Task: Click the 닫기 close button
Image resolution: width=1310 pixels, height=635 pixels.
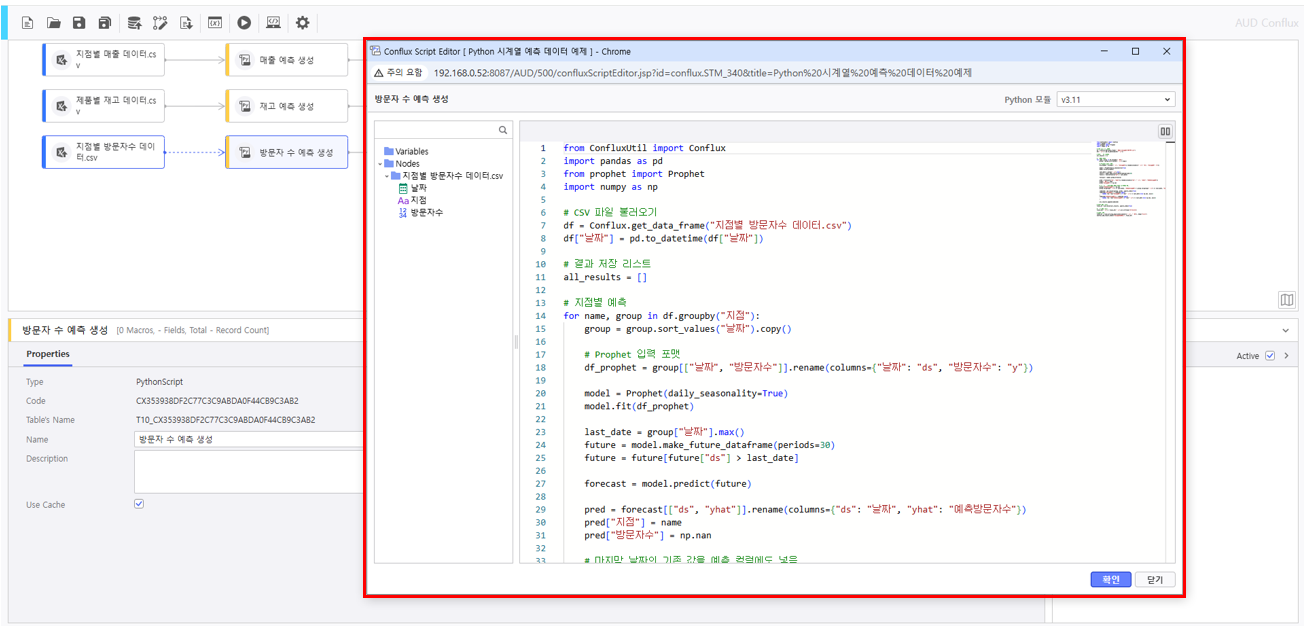Action: [1155, 579]
